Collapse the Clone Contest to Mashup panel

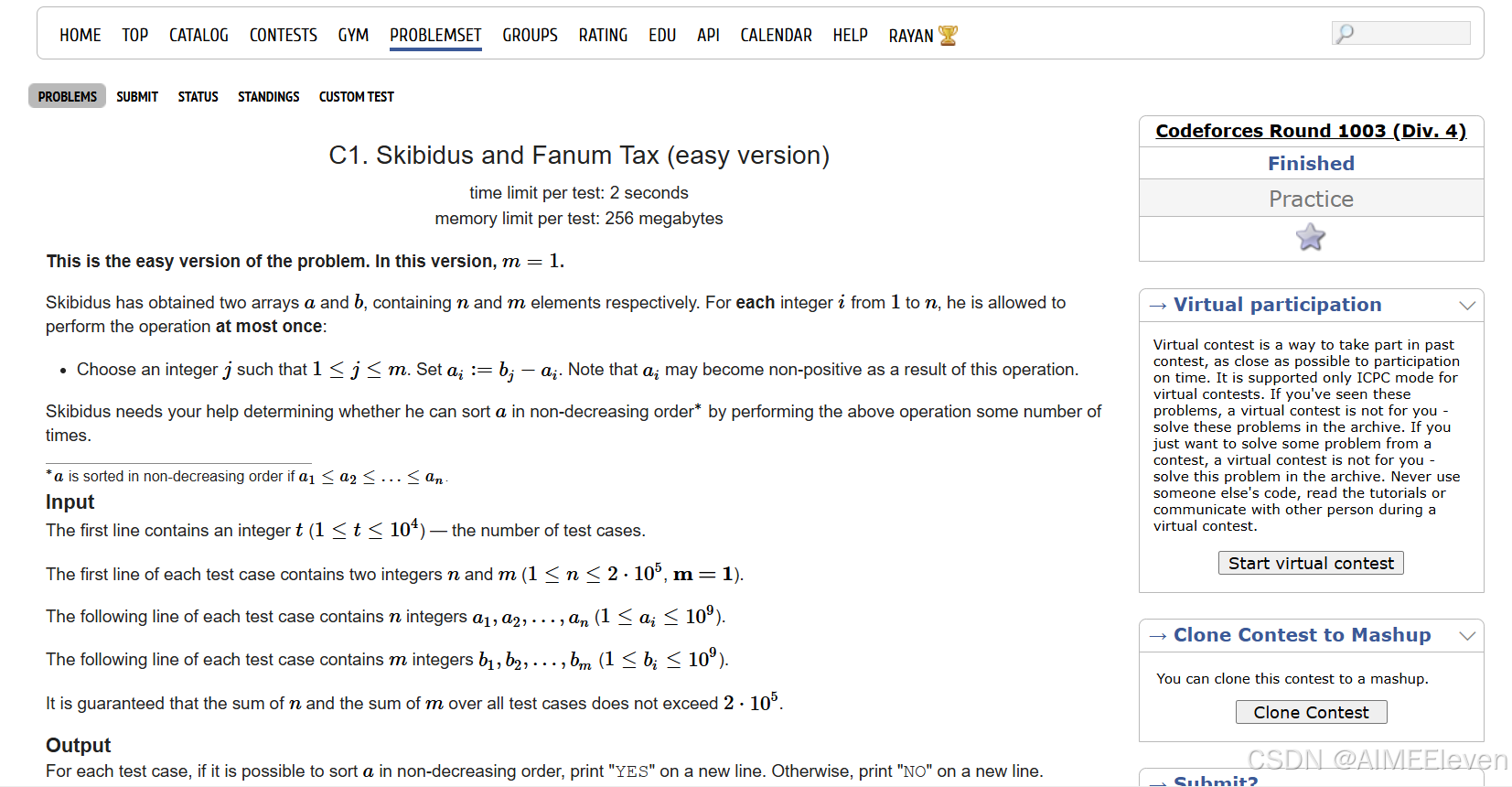[x=1467, y=636]
